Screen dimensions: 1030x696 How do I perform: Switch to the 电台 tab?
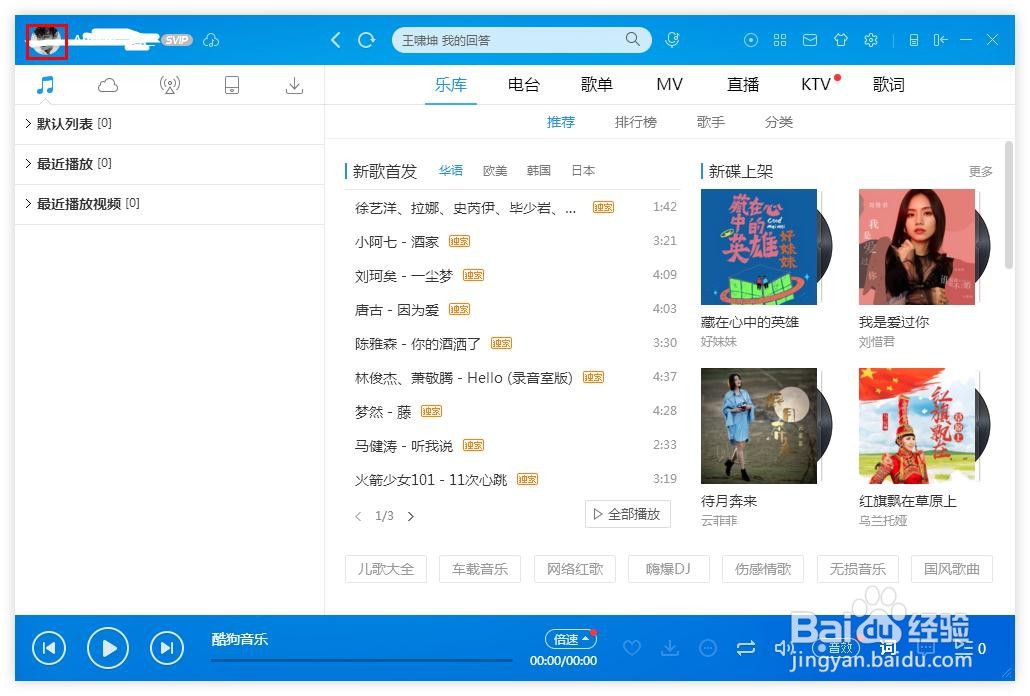(524, 85)
